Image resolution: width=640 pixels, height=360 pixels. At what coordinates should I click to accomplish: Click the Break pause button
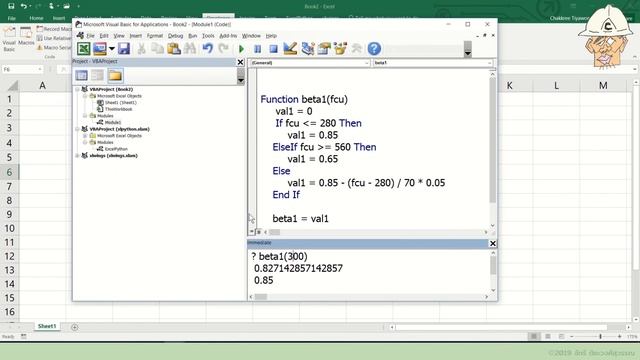pyautogui.click(x=258, y=49)
